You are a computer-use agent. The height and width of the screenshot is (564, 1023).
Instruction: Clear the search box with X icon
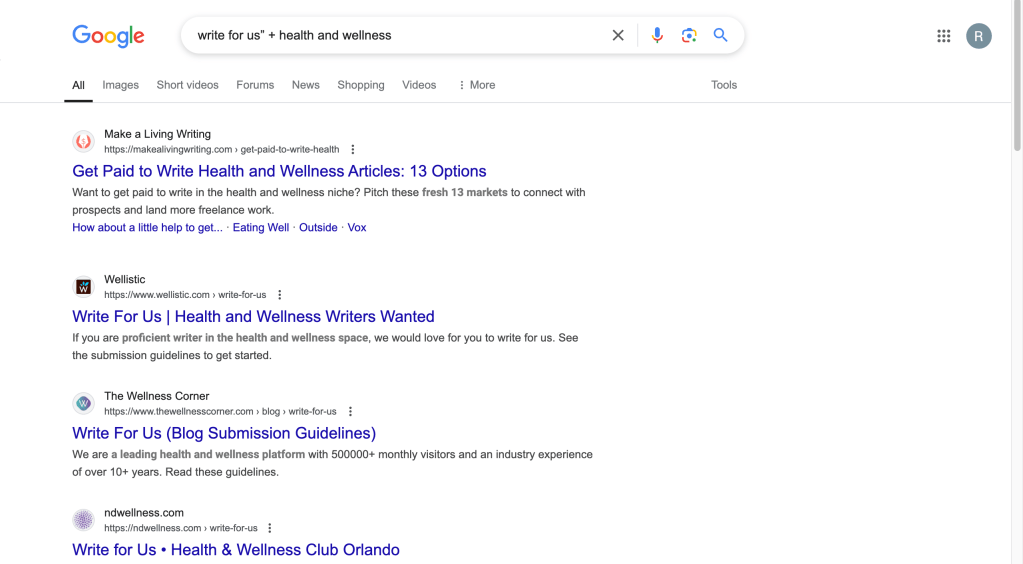pos(618,36)
